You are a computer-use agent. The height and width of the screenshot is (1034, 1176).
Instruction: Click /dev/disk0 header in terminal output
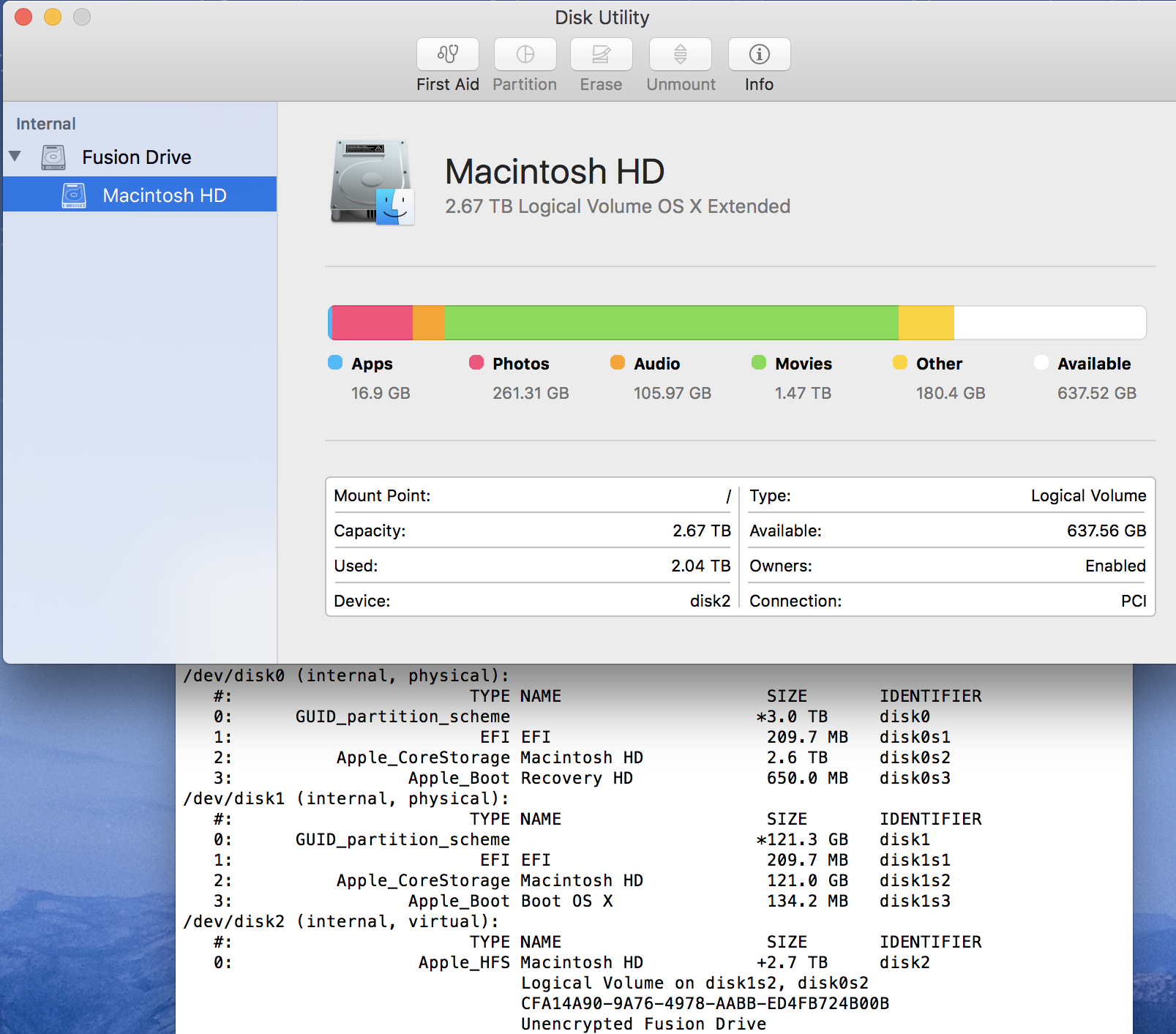point(346,675)
